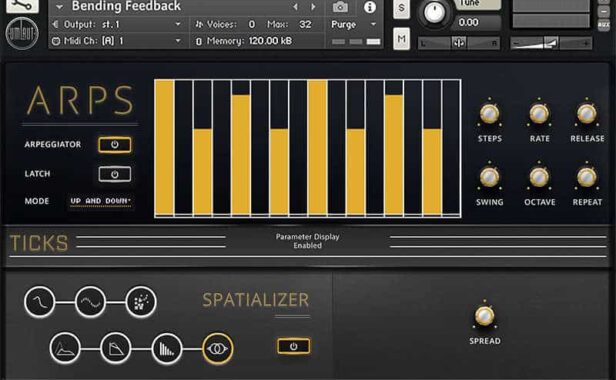
Task: Select the envelope shape effect circle
Action: [65, 348]
